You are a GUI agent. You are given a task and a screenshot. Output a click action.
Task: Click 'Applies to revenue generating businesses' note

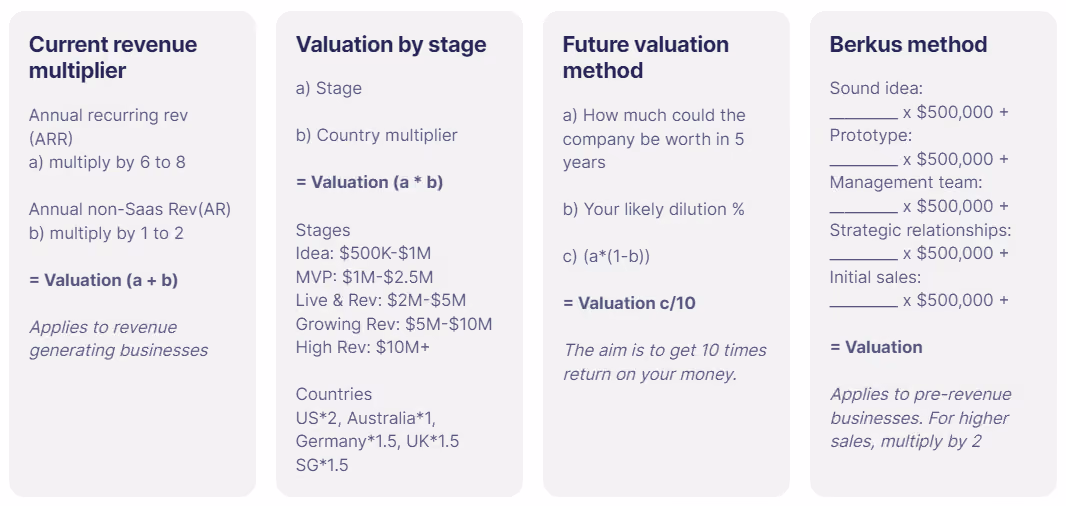118,339
